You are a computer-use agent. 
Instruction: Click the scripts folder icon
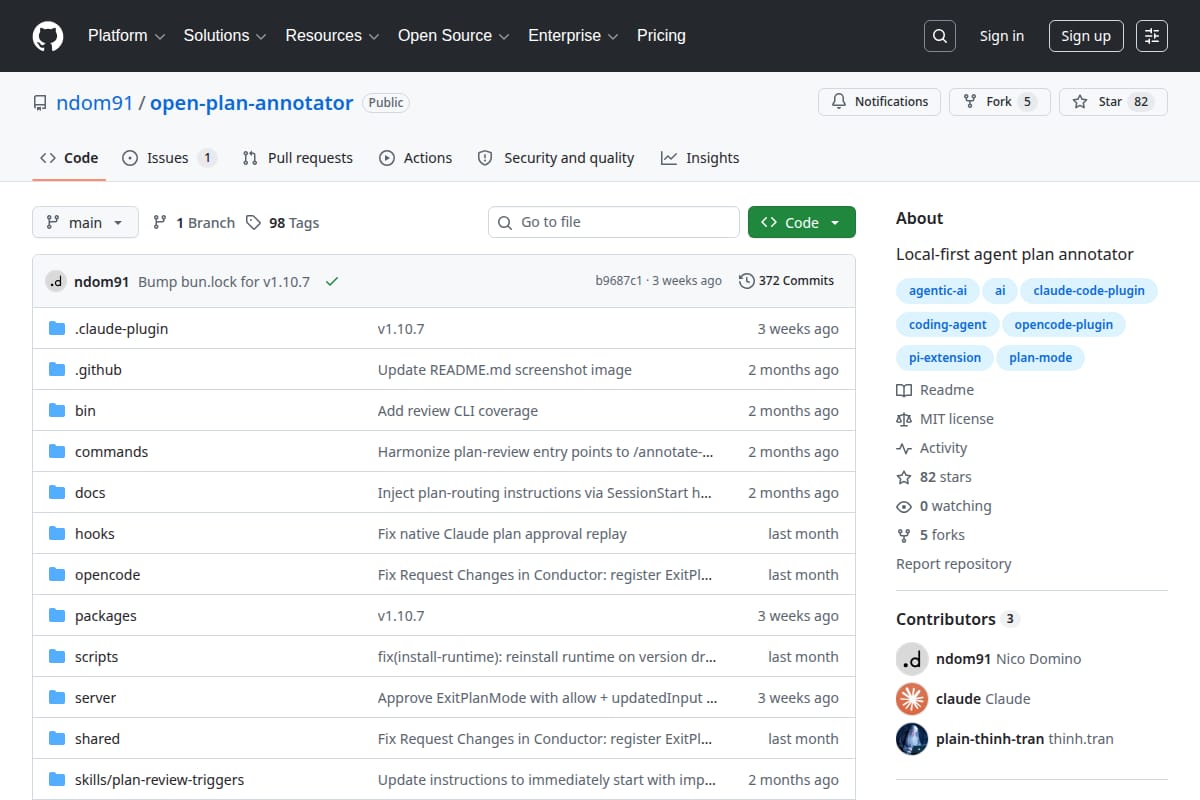coord(57,657)
